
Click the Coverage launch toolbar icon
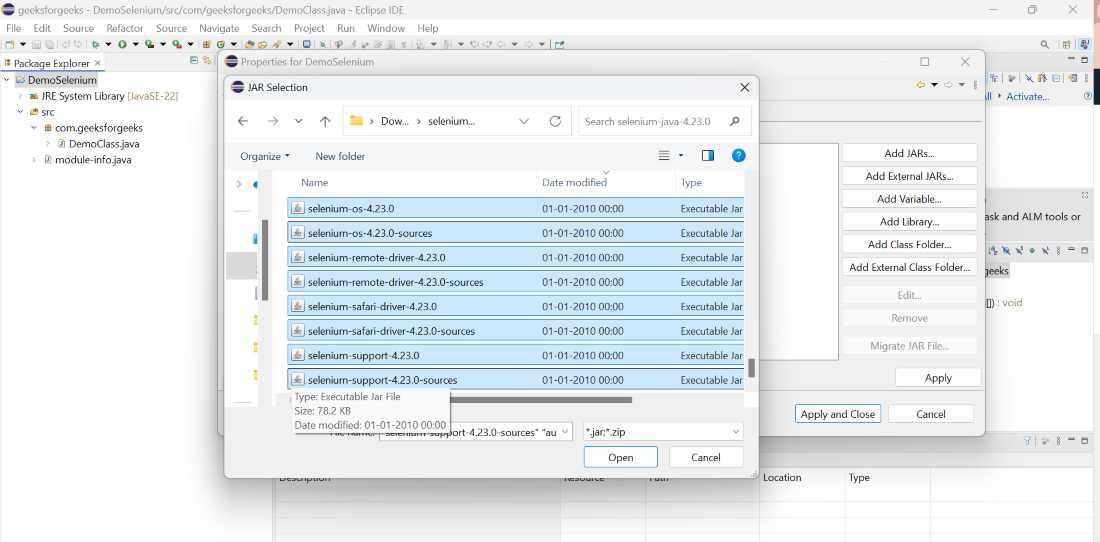(x=149, y=44)
